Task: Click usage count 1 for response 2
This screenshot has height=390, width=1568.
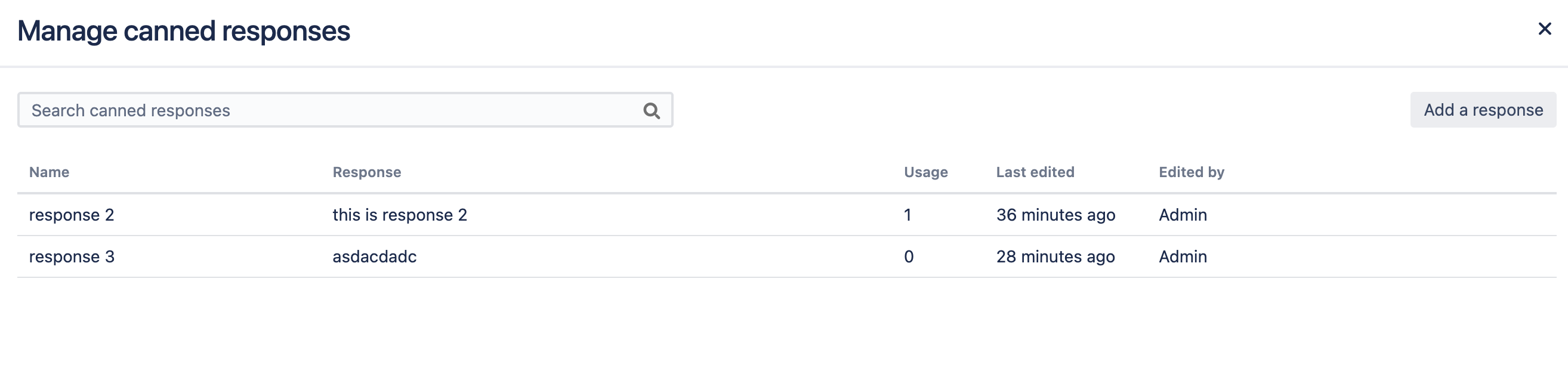Action: (x=908, y=215)
